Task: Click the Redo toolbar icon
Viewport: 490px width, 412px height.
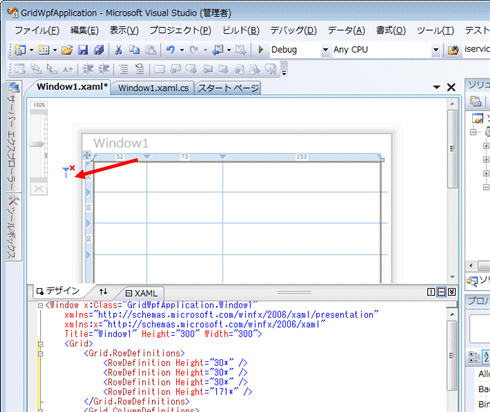Action: point(194,50)
